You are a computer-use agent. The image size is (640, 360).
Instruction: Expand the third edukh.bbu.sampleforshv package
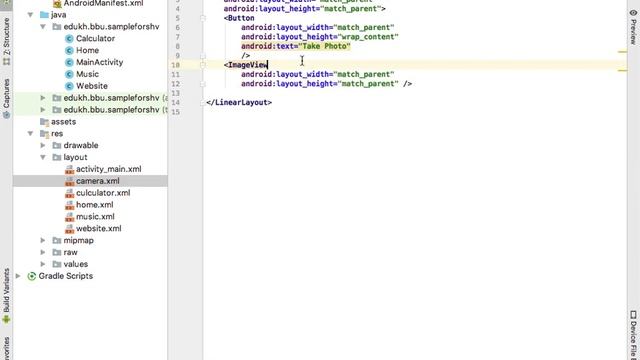(x=43, y=110)
